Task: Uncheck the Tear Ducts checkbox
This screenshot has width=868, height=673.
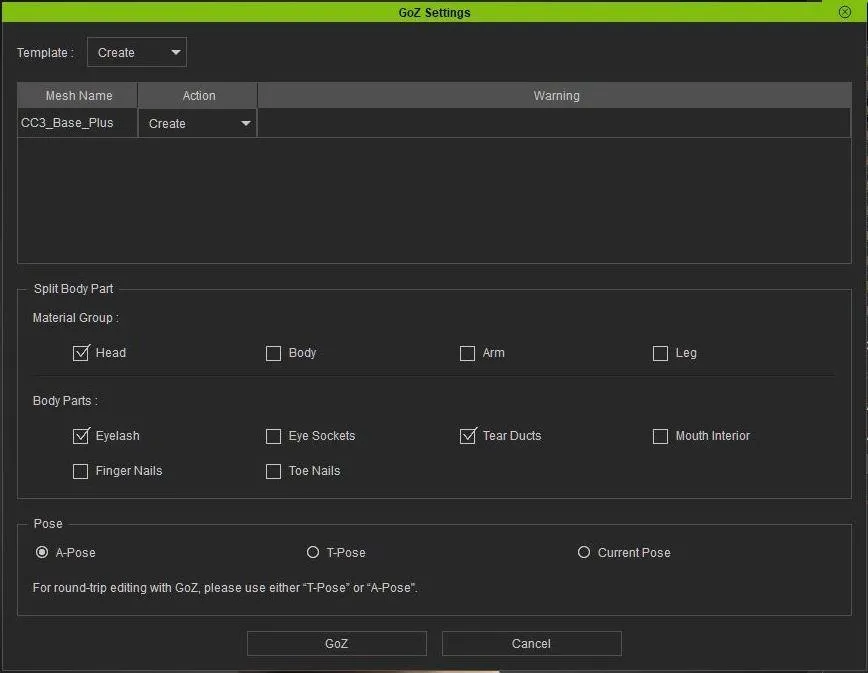Action: pyautogui.click(x=467, y=436)
